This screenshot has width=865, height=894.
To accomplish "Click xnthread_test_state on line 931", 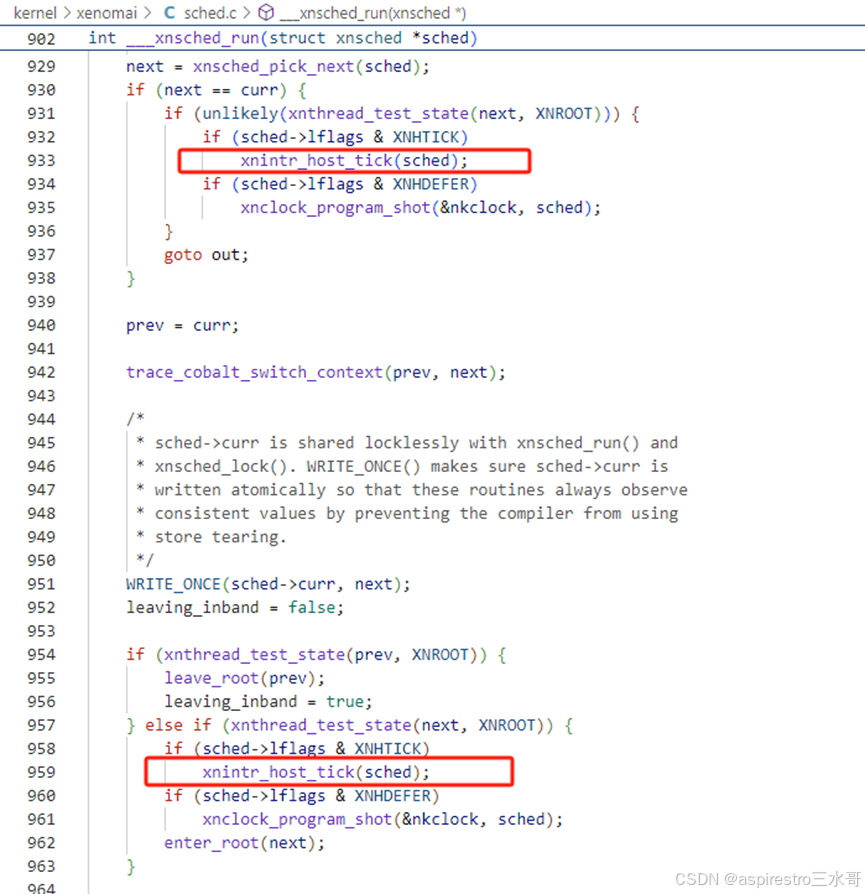I will pyautogui.click(x=378, y=113).
